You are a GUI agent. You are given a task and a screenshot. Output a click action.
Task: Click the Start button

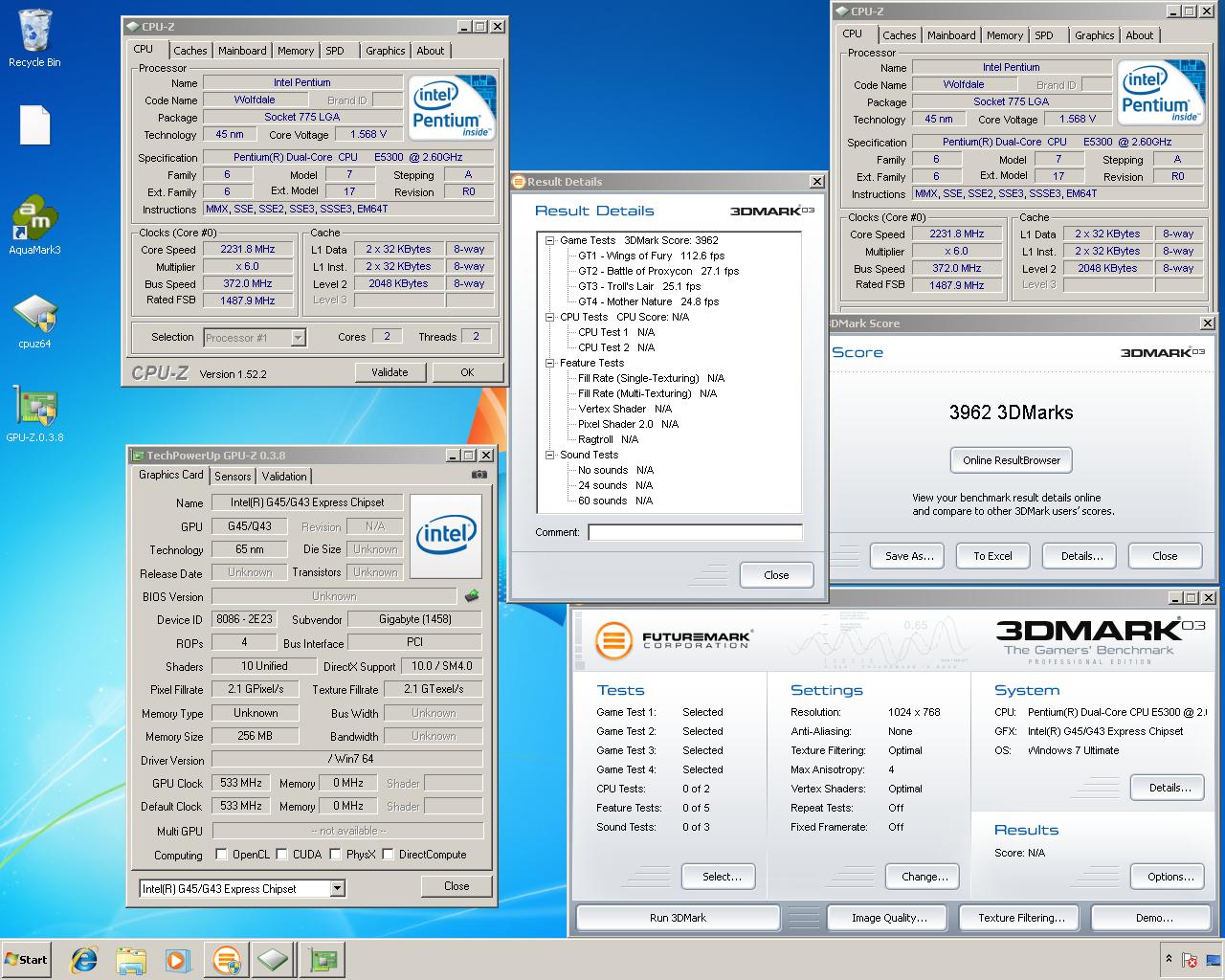point(27,960)
